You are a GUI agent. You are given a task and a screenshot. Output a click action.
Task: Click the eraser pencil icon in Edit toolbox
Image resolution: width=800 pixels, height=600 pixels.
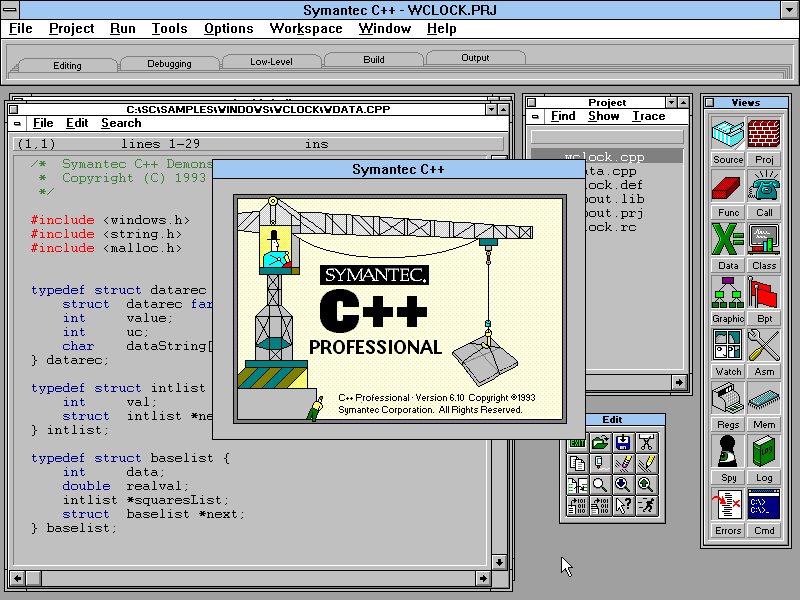(x=623, y=464)
